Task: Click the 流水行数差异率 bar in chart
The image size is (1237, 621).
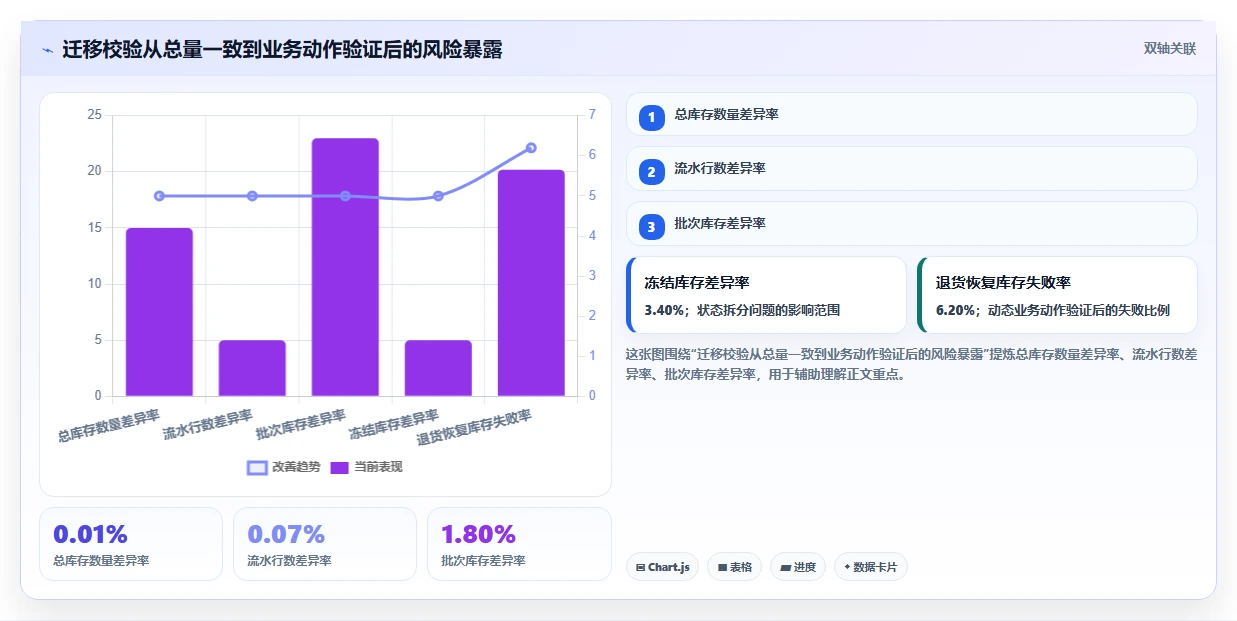Action: [252, 368]
